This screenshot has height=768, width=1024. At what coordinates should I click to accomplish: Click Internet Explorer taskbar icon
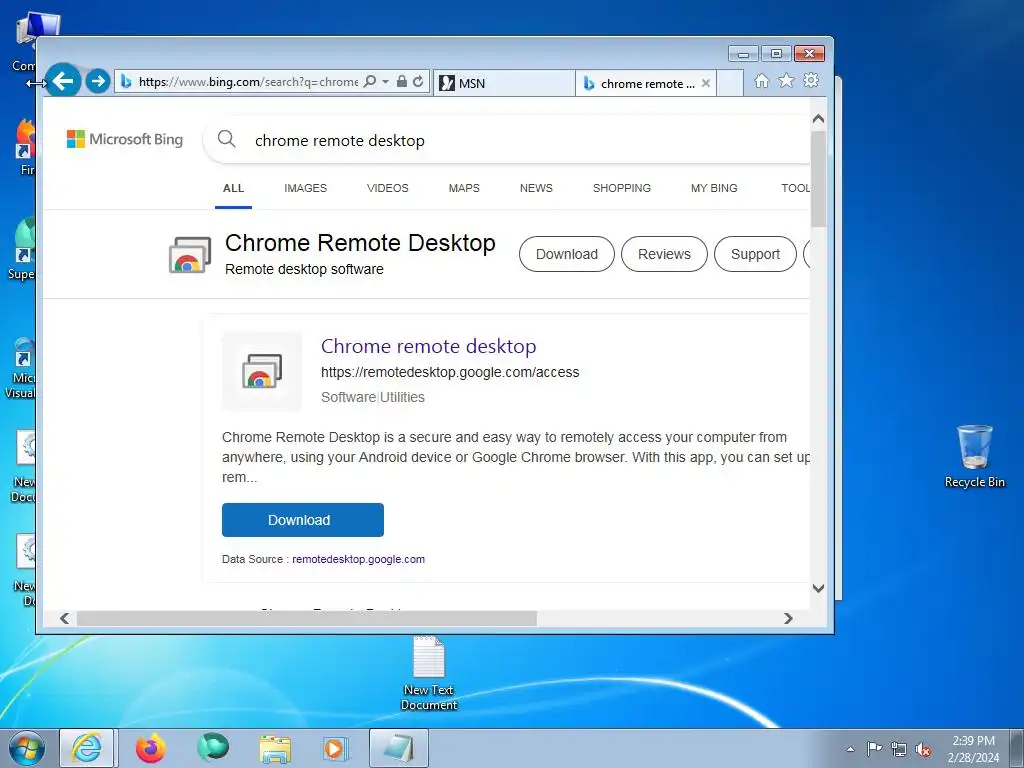(x=87, y=748)
